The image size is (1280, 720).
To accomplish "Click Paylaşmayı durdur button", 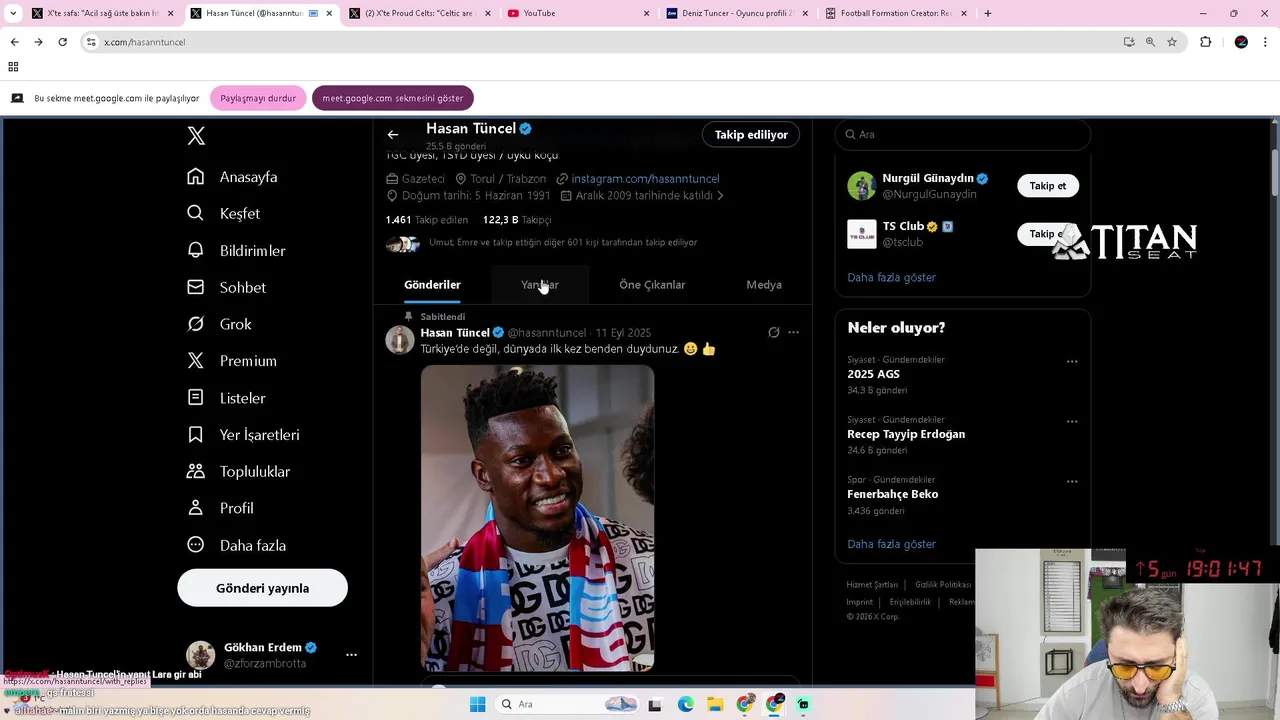I will click(x=258, y=98).
